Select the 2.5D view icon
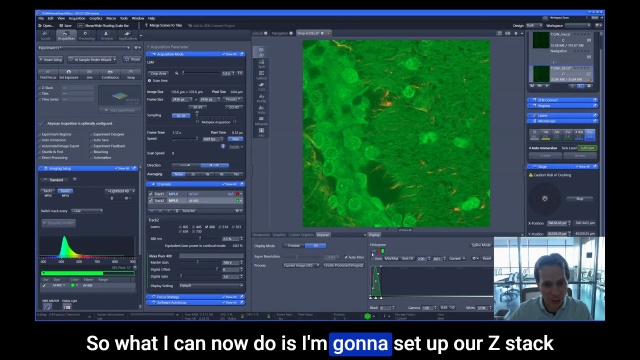Viewport: 640px width, 360px height. pos(261,87)
